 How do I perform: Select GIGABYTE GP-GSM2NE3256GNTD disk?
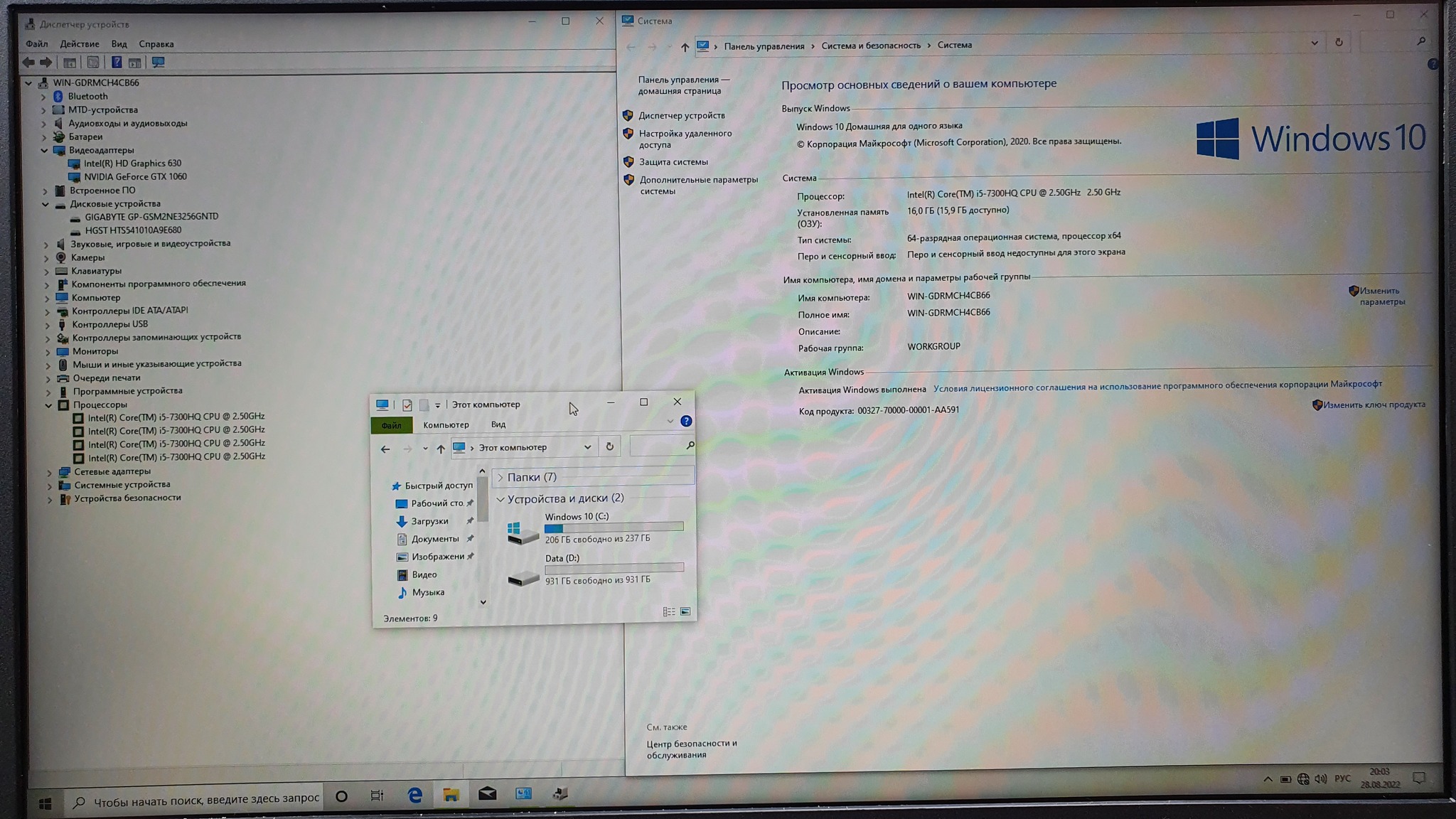click(x=151, y=217)
